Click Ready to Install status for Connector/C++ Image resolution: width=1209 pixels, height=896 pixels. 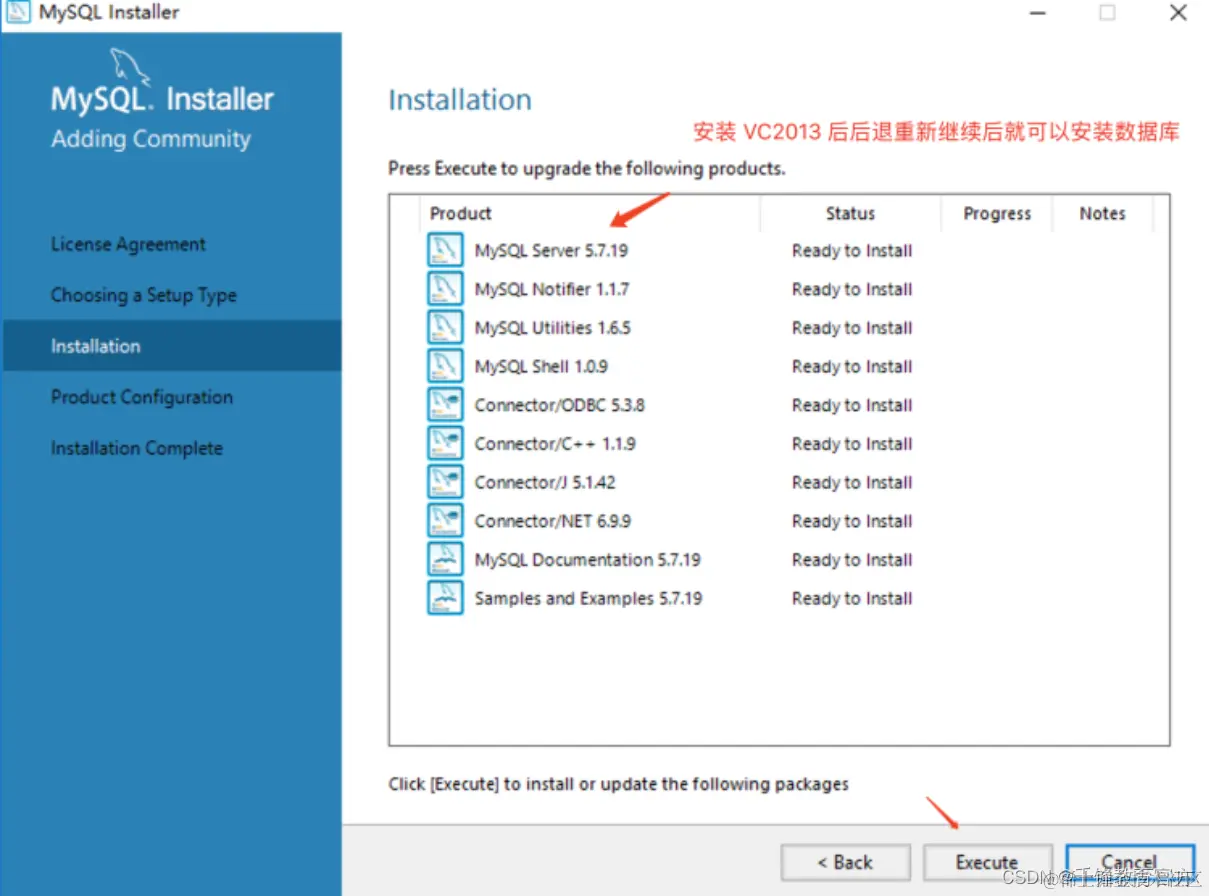852,444
